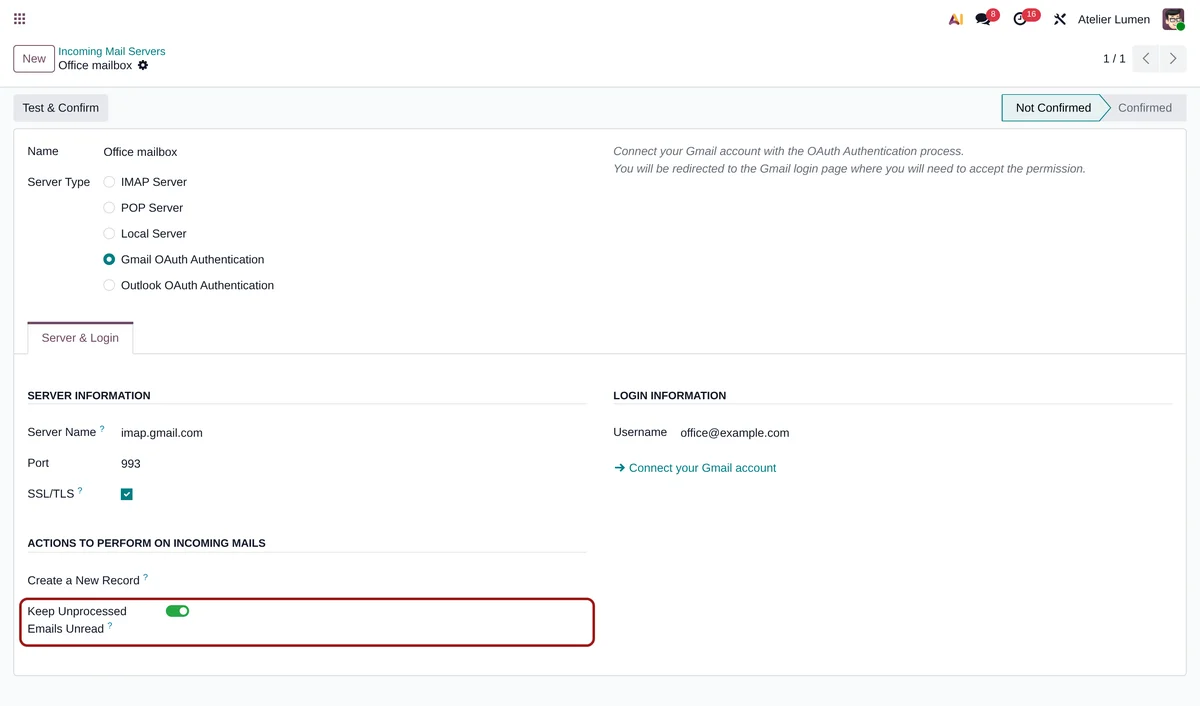The width and height of the screenshot is (1200, 706).
Task: Select the Outlook OAuth Authentication option
Action: point(109,286)
